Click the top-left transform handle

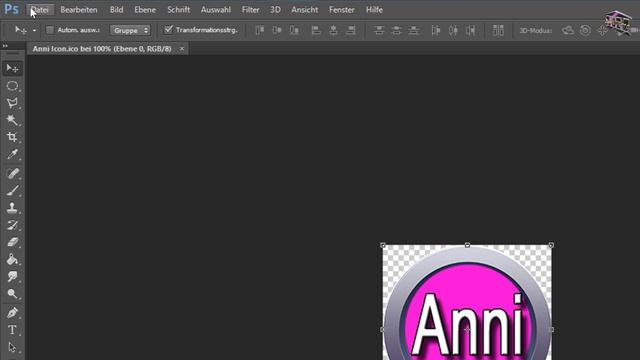point(383,245)
